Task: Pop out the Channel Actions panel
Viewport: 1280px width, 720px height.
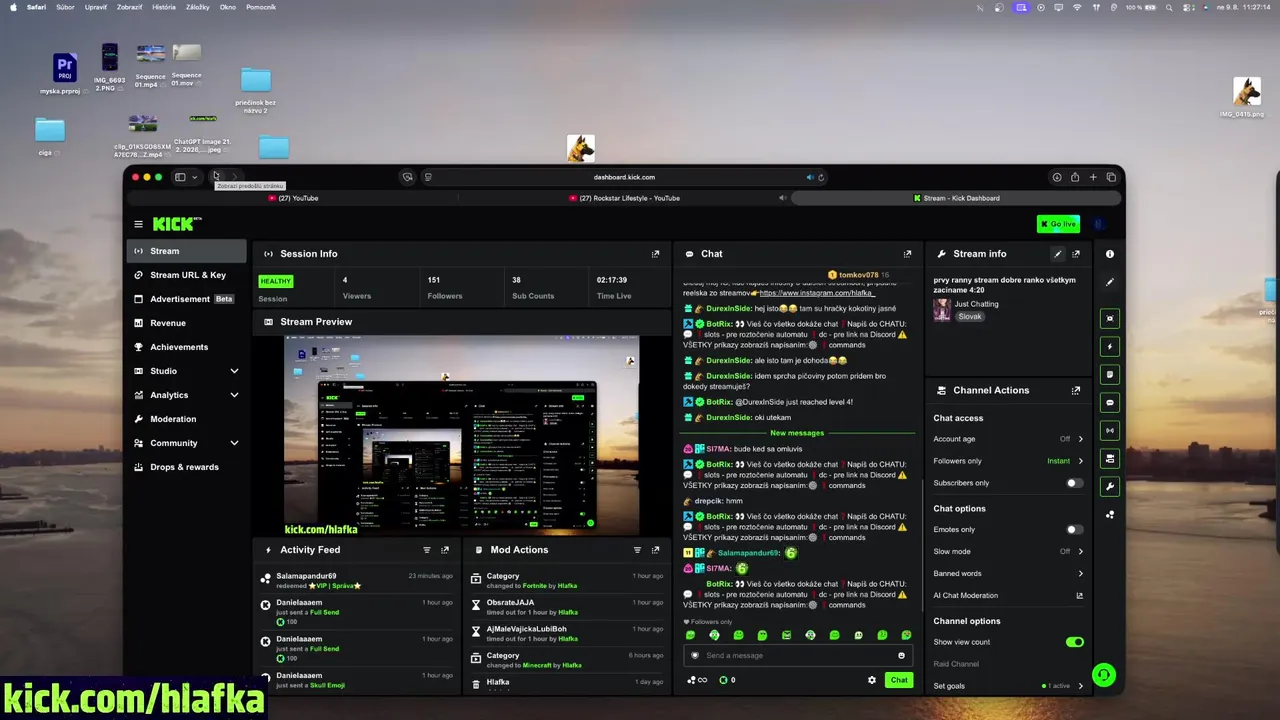Action: (1076, 390)
